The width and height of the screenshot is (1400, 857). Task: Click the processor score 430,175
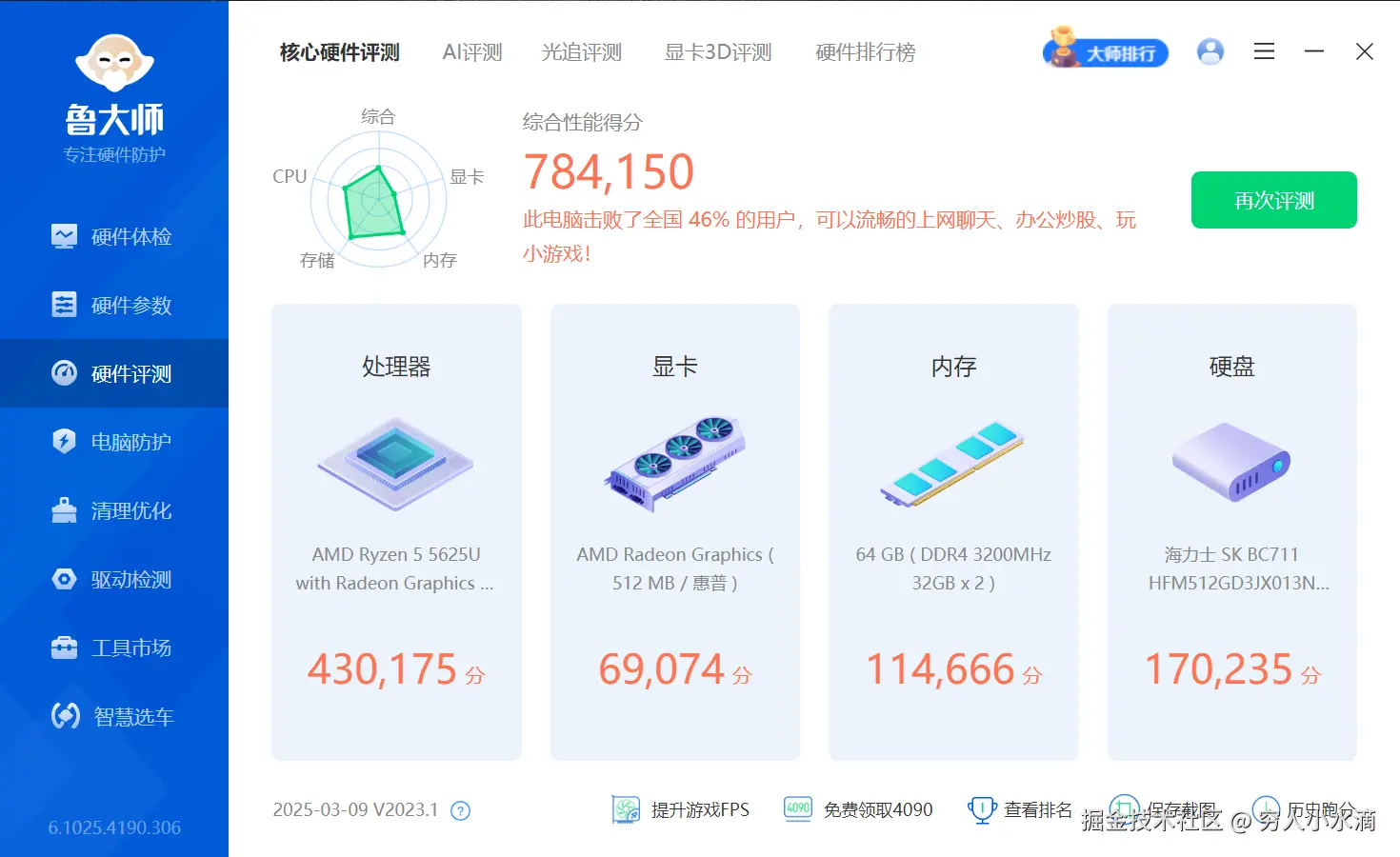(x=383, y=669)
